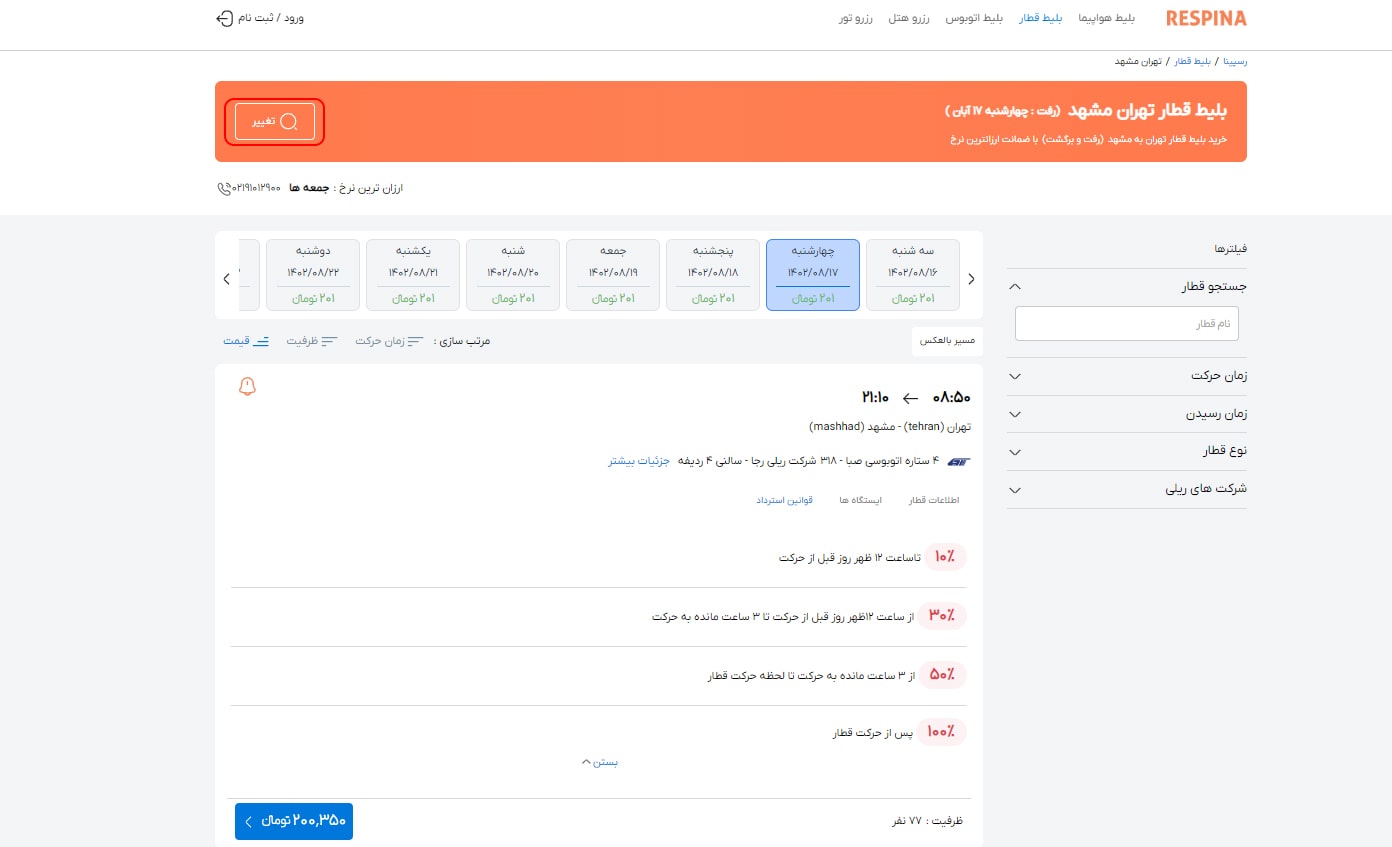Viewport: 1392px width, 847px height.
Task: Collapse the train search (جستجو قطار) filter
Action: tap(1015, 287)
